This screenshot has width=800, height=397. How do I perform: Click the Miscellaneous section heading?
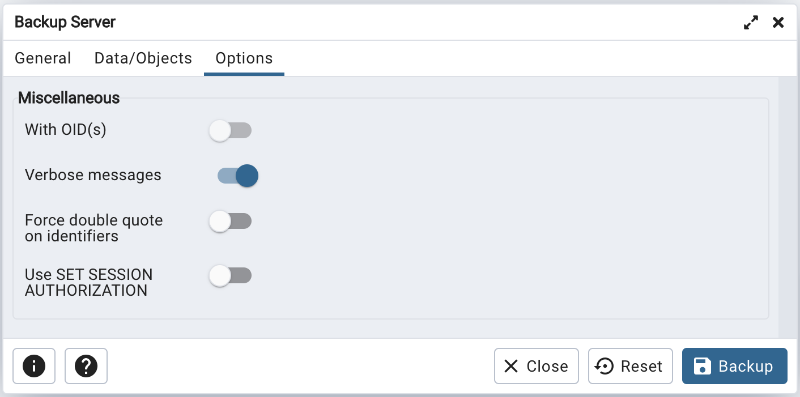pyautogui.click(x=69, y=97)
